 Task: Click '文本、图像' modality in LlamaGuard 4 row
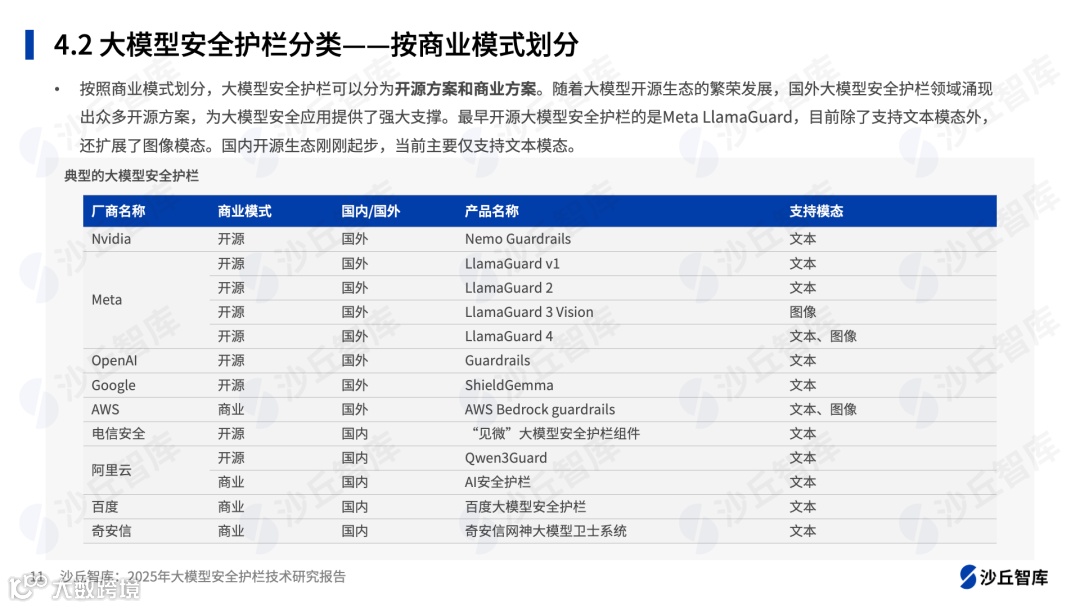[823, 337]
